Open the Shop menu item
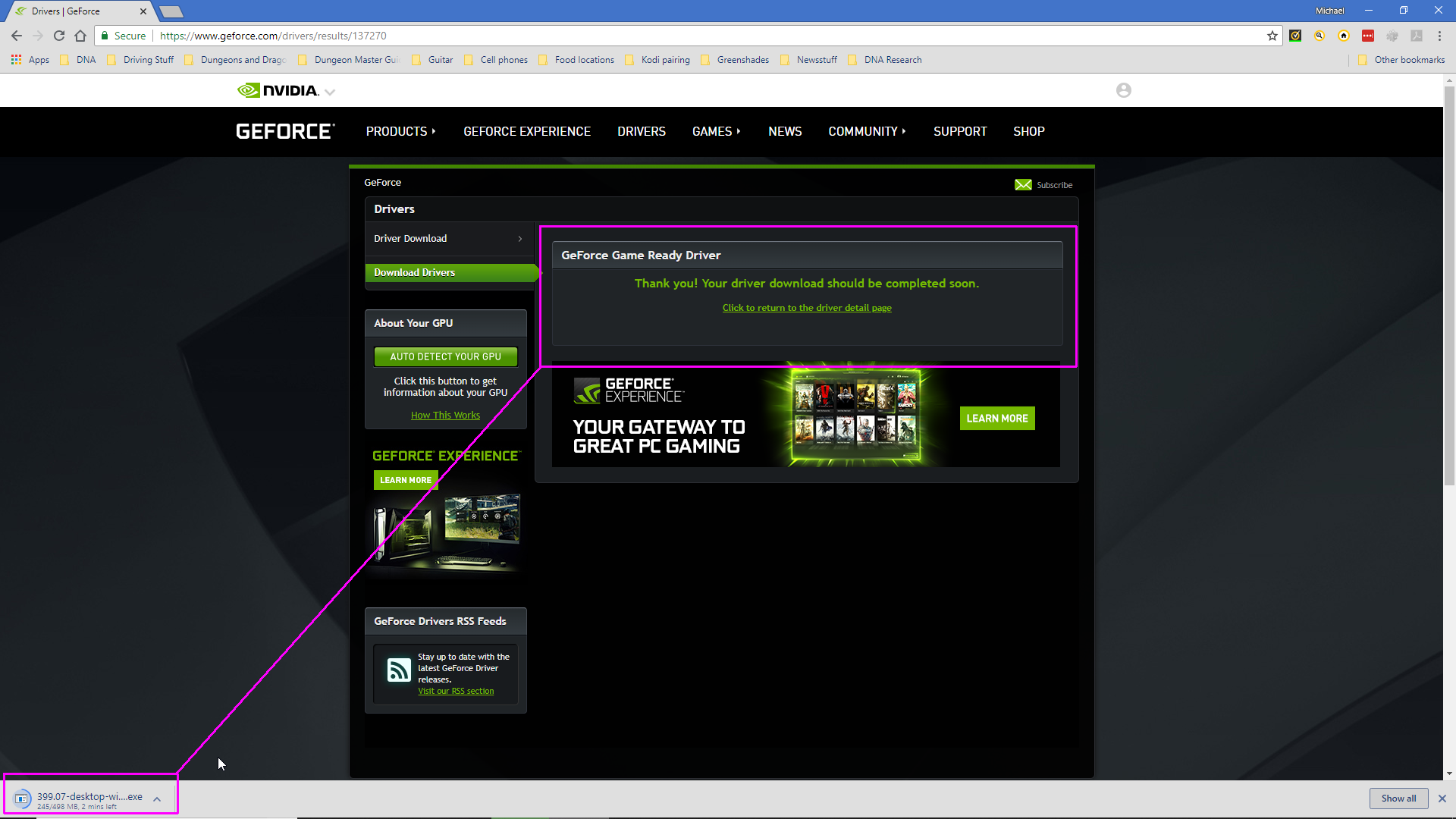 click(1029, 131)
